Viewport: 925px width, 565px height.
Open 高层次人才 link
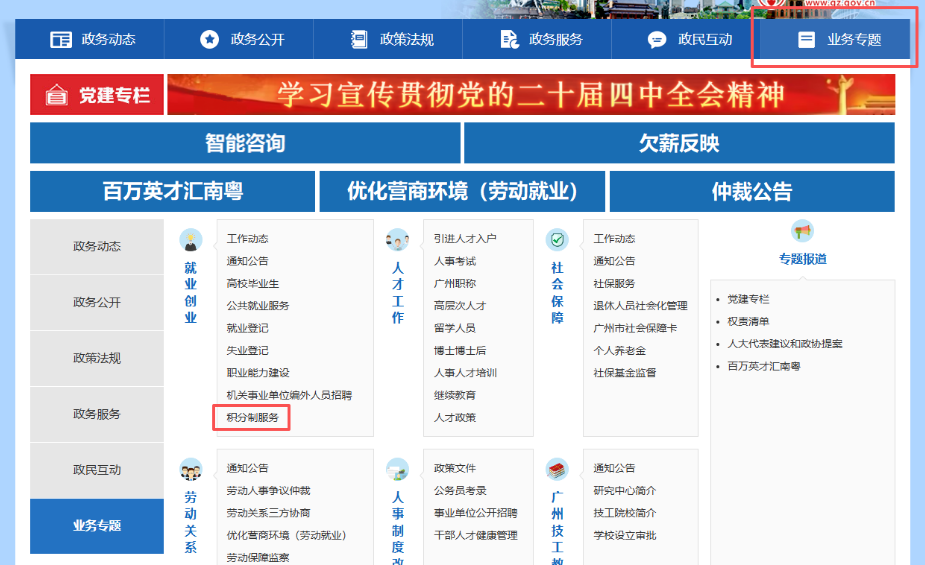(460, 306)
